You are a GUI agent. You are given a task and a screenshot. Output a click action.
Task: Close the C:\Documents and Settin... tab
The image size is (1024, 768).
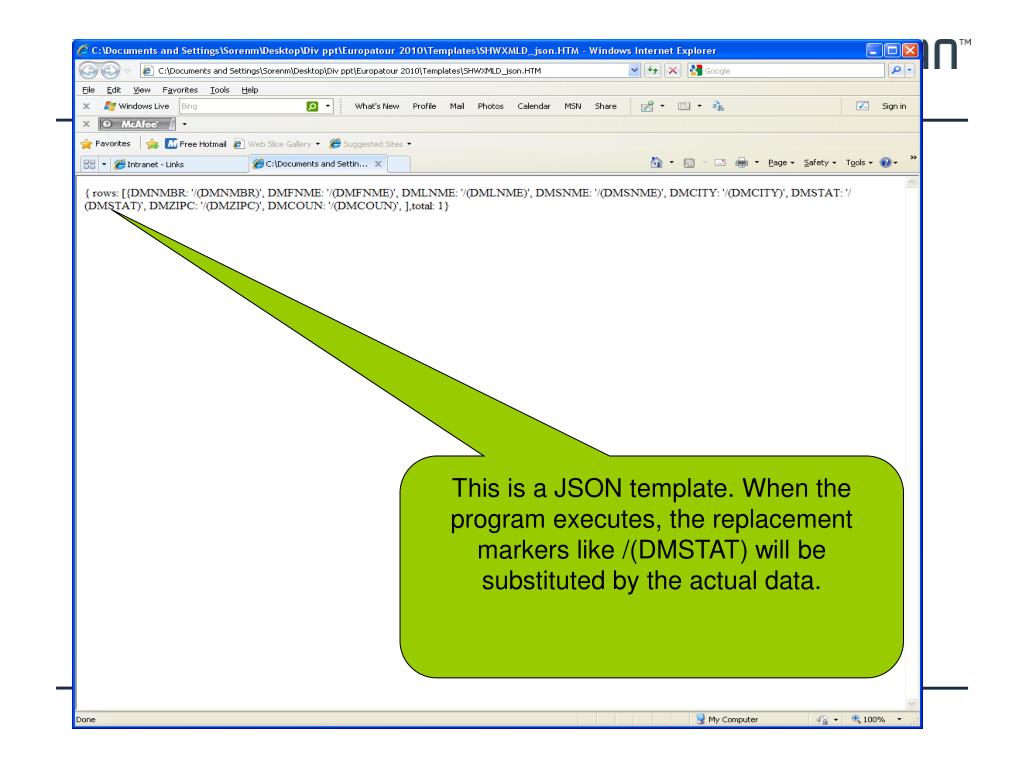point(378,164)
